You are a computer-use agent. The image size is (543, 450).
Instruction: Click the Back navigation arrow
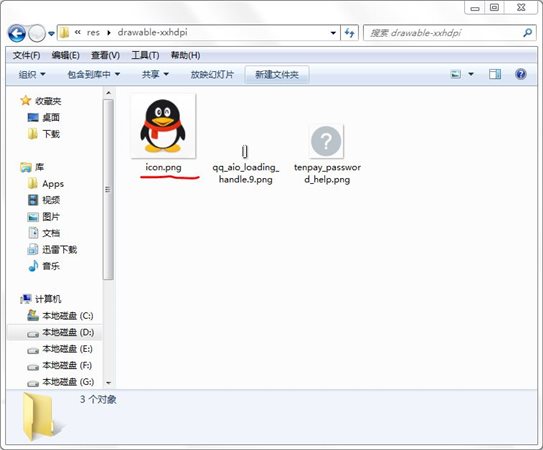tap(17, 33)
